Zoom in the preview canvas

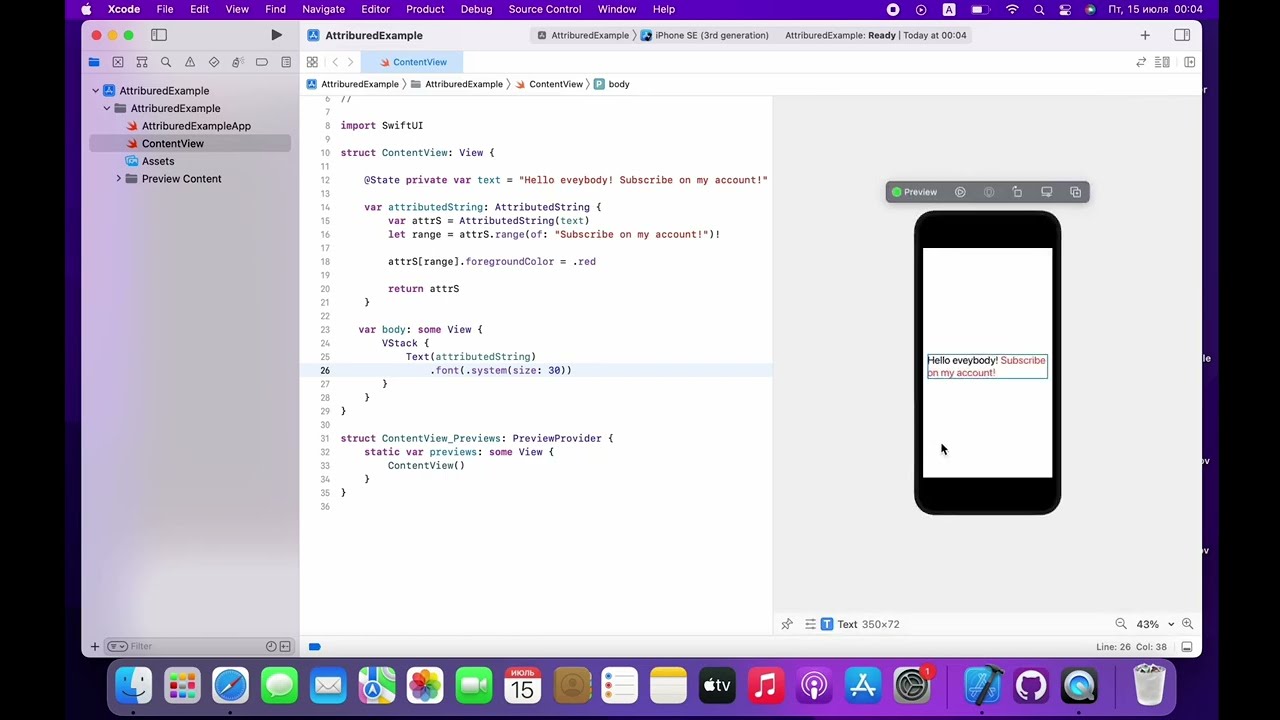[1187, 624]
